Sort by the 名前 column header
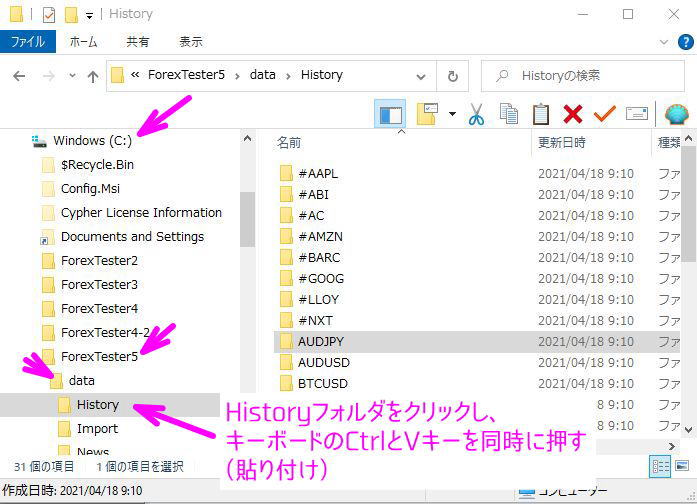This screenshot has height=504, width=697. tap(289, 143)
